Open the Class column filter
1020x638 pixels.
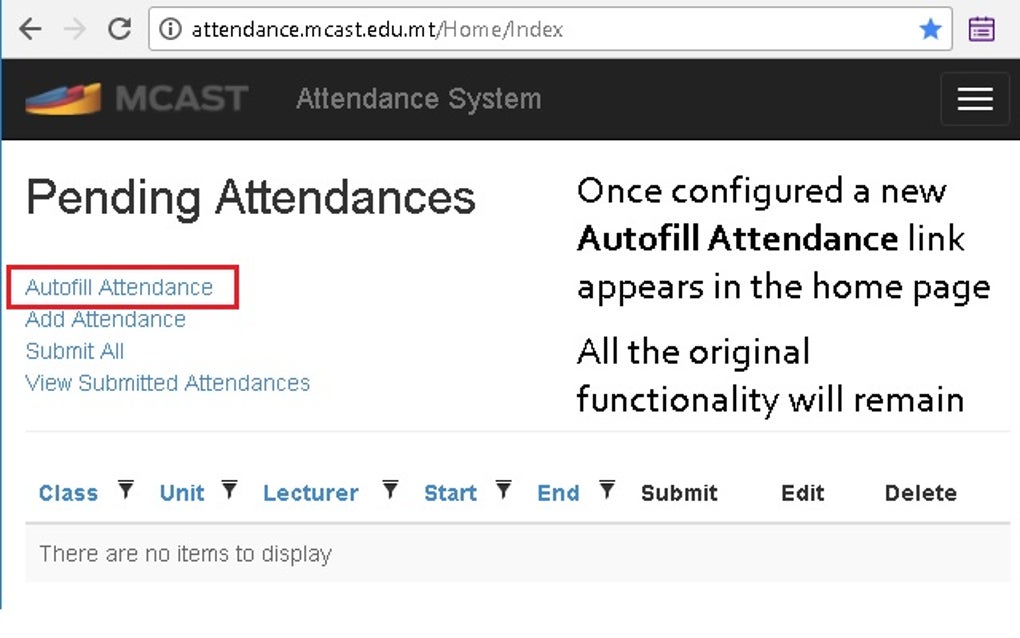125,489
